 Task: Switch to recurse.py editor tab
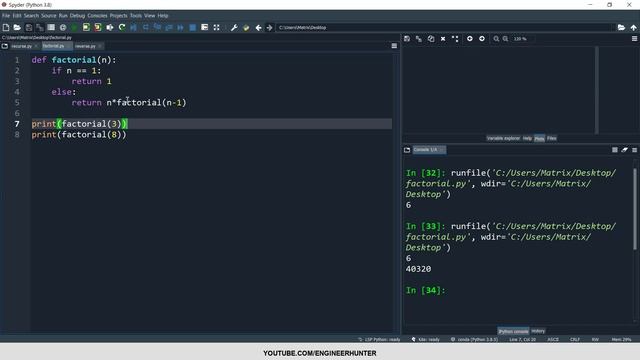[22, 46]
